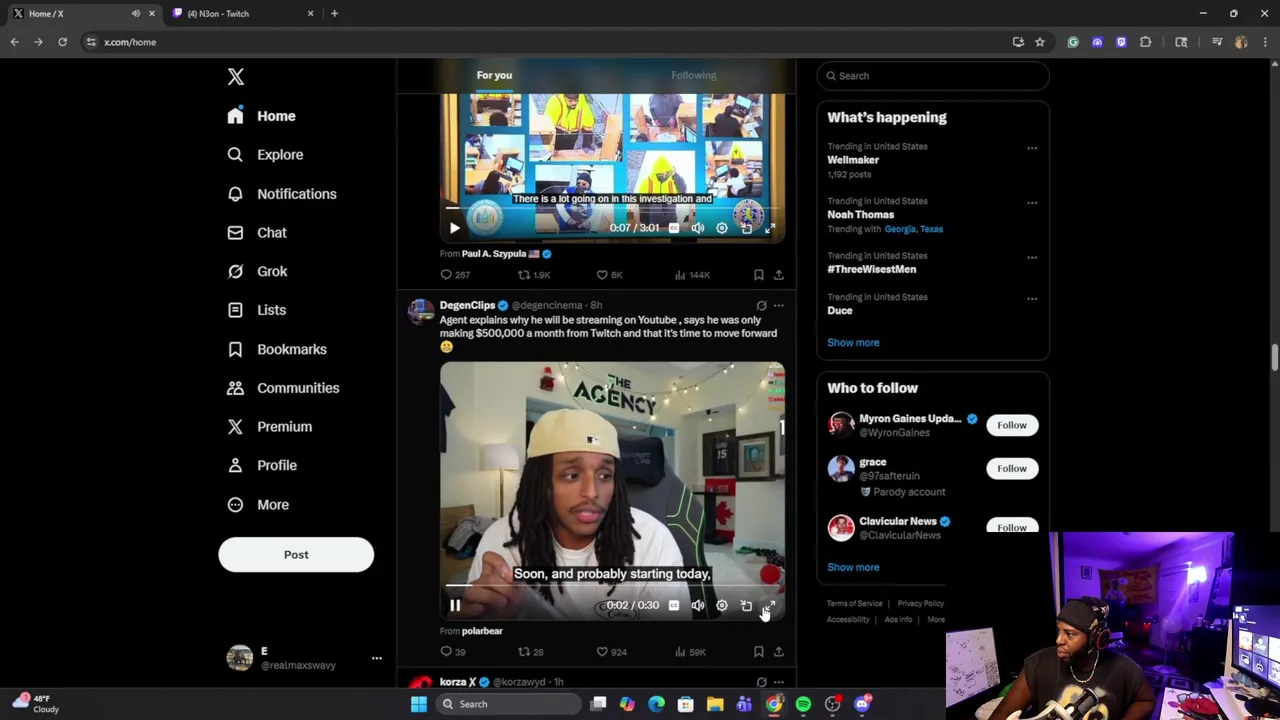Open the Premium page
This screenshot has height=720, width=1280.
270,427
